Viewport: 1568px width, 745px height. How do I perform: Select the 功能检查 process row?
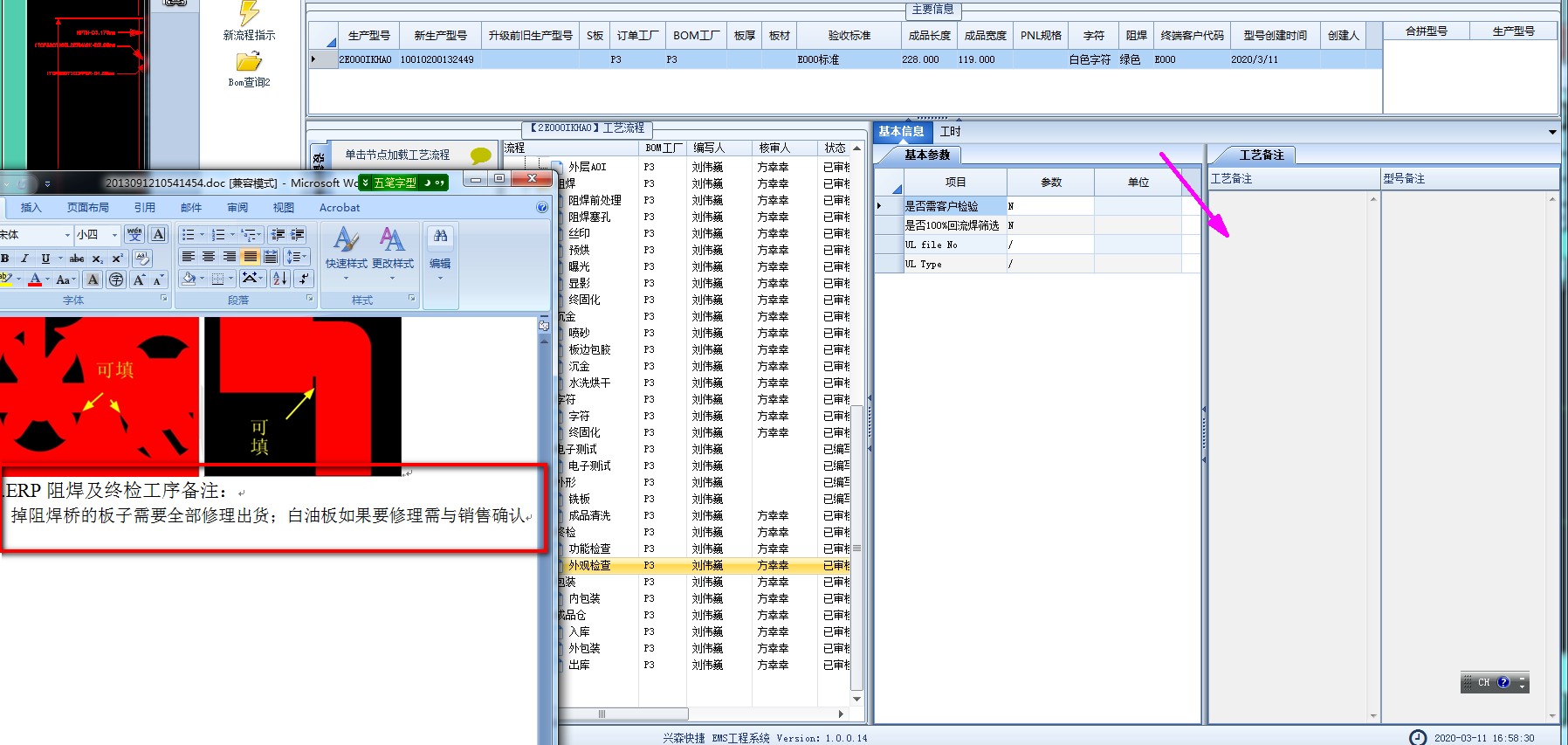(x=704, y=549)
